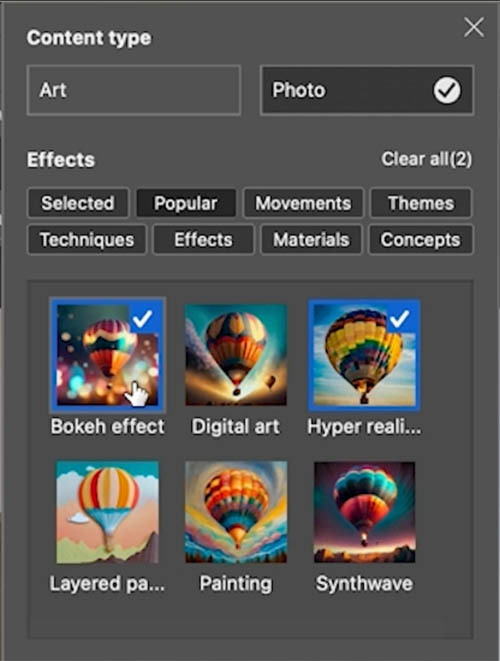
Task: Switch to the Selected effects tab
Action: tap(78, 203)
